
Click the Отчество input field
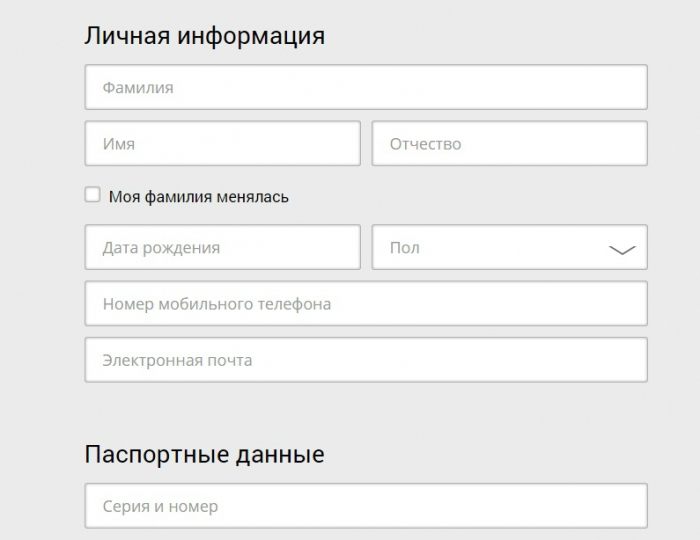point(509,143)
